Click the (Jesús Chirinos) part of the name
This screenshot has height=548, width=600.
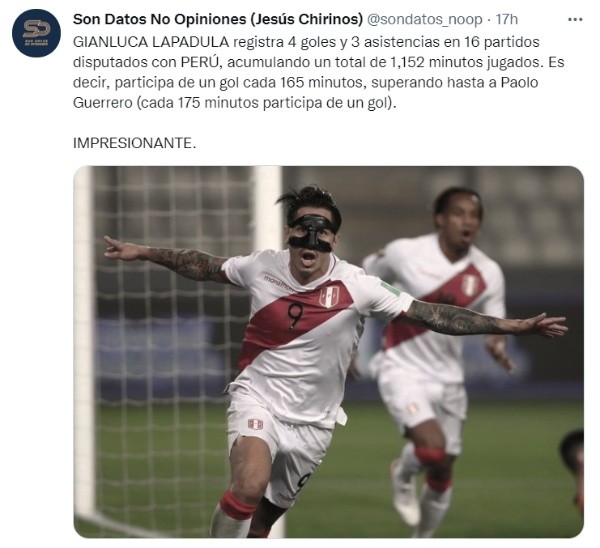307,19
